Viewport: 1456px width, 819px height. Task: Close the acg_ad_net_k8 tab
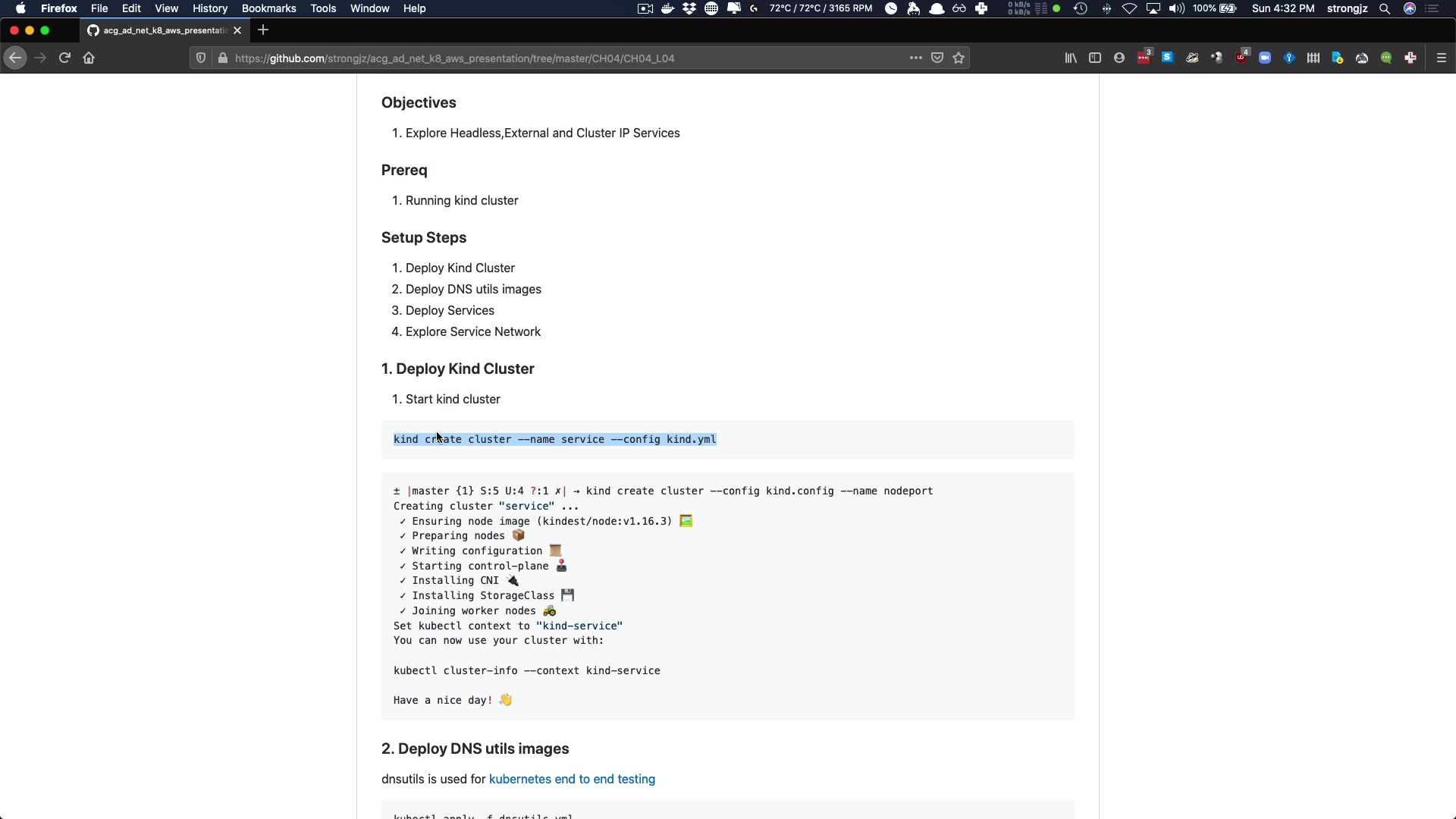(x=237, y=30)
